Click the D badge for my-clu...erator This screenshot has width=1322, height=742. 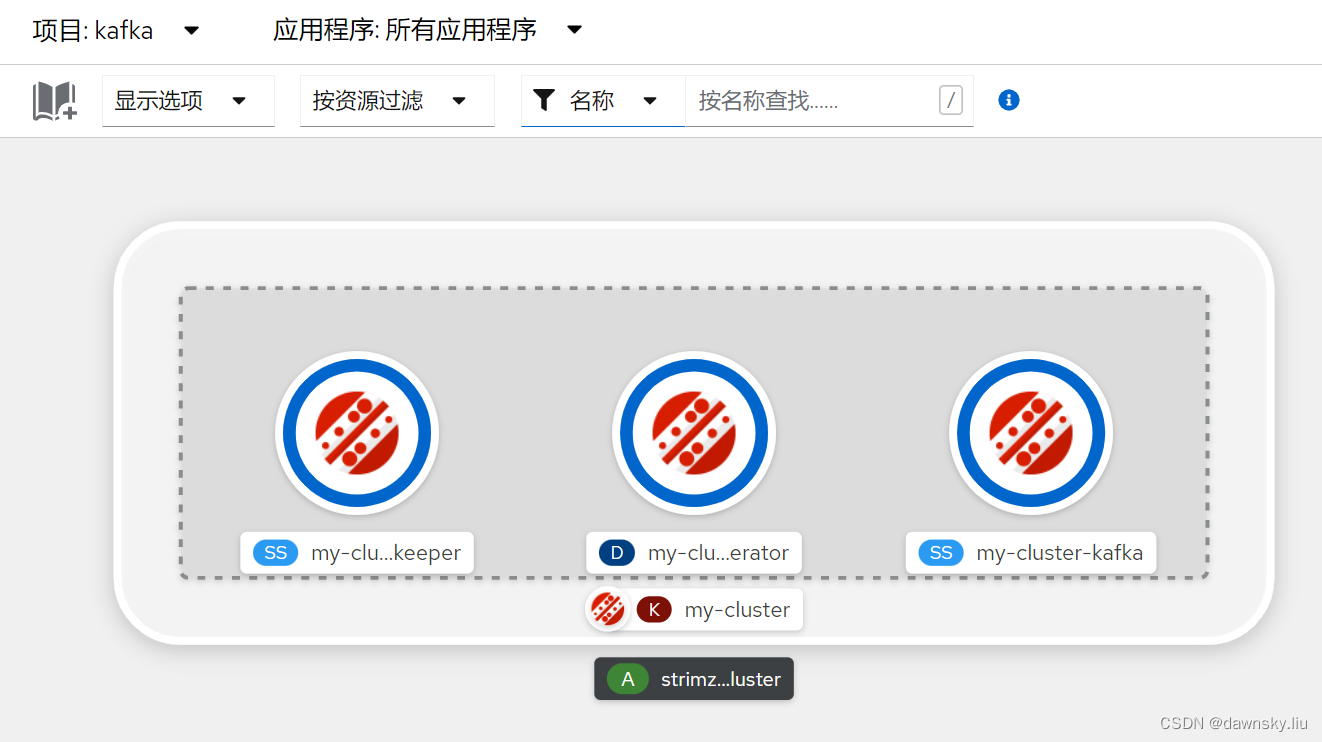[617, 553]
